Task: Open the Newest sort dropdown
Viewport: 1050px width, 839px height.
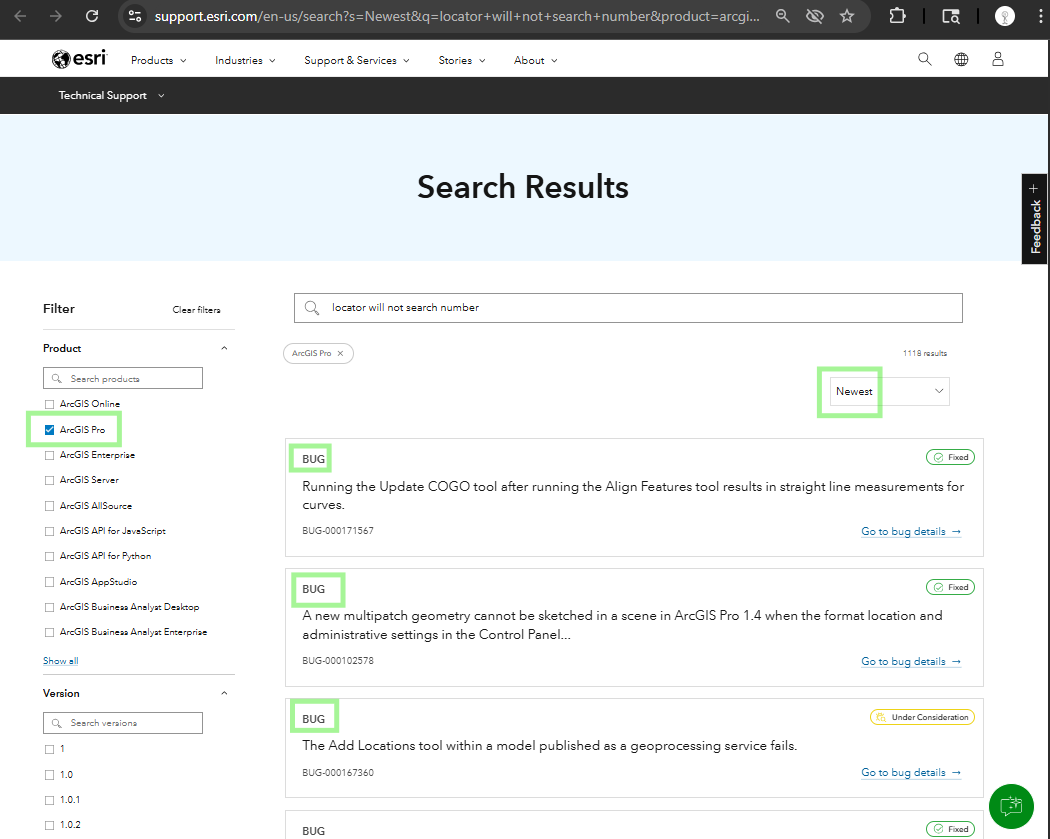Action: click(x=884, y=391)
